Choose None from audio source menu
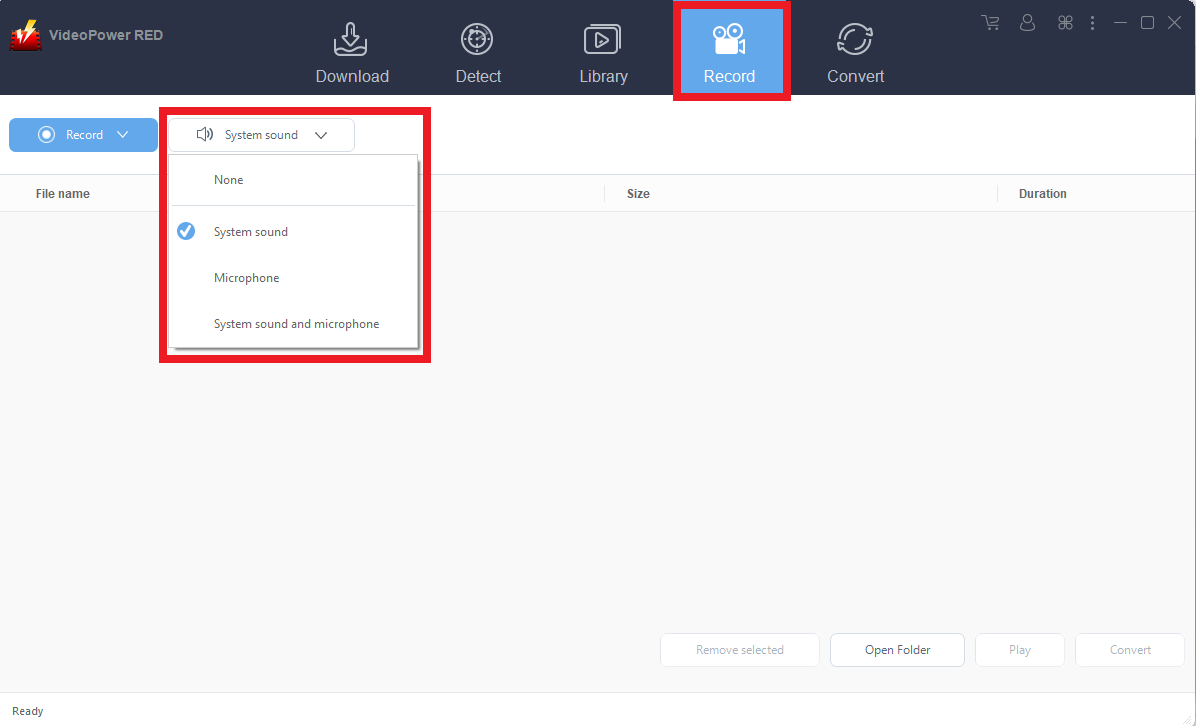 point(293,180)
